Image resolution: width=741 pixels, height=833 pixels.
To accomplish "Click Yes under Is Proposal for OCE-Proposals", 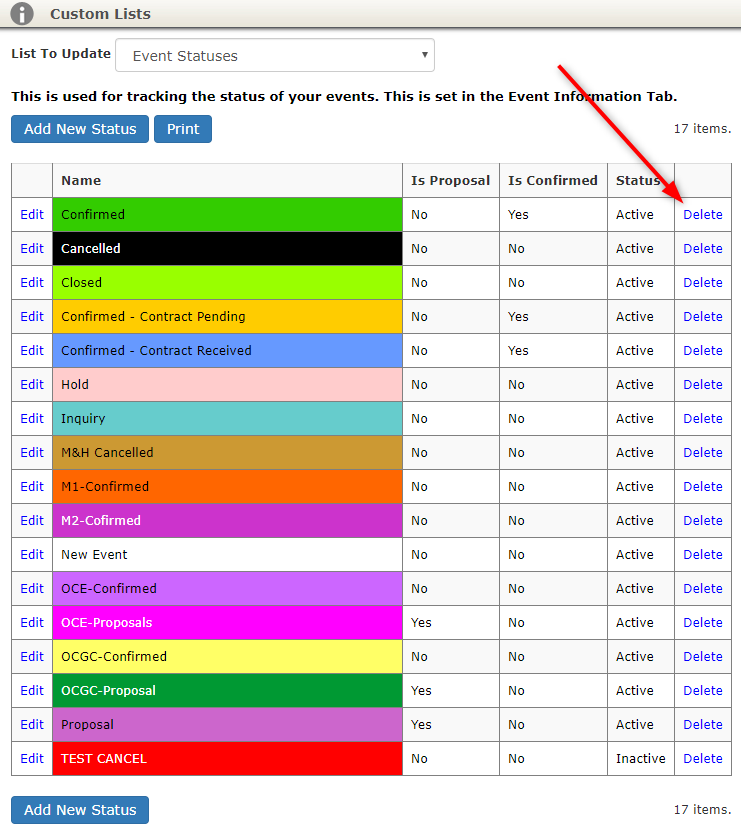I will click(x=421, y=623).
